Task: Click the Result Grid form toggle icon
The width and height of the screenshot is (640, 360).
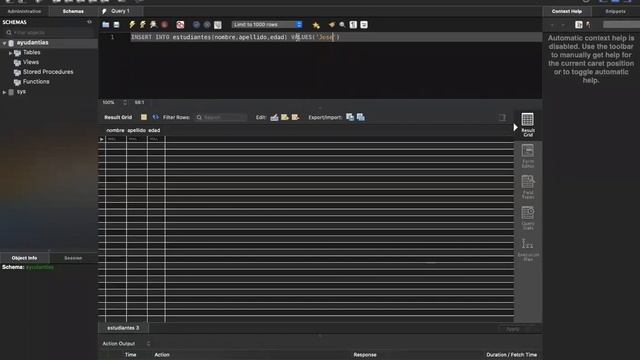Action: [x=144, y=117]
